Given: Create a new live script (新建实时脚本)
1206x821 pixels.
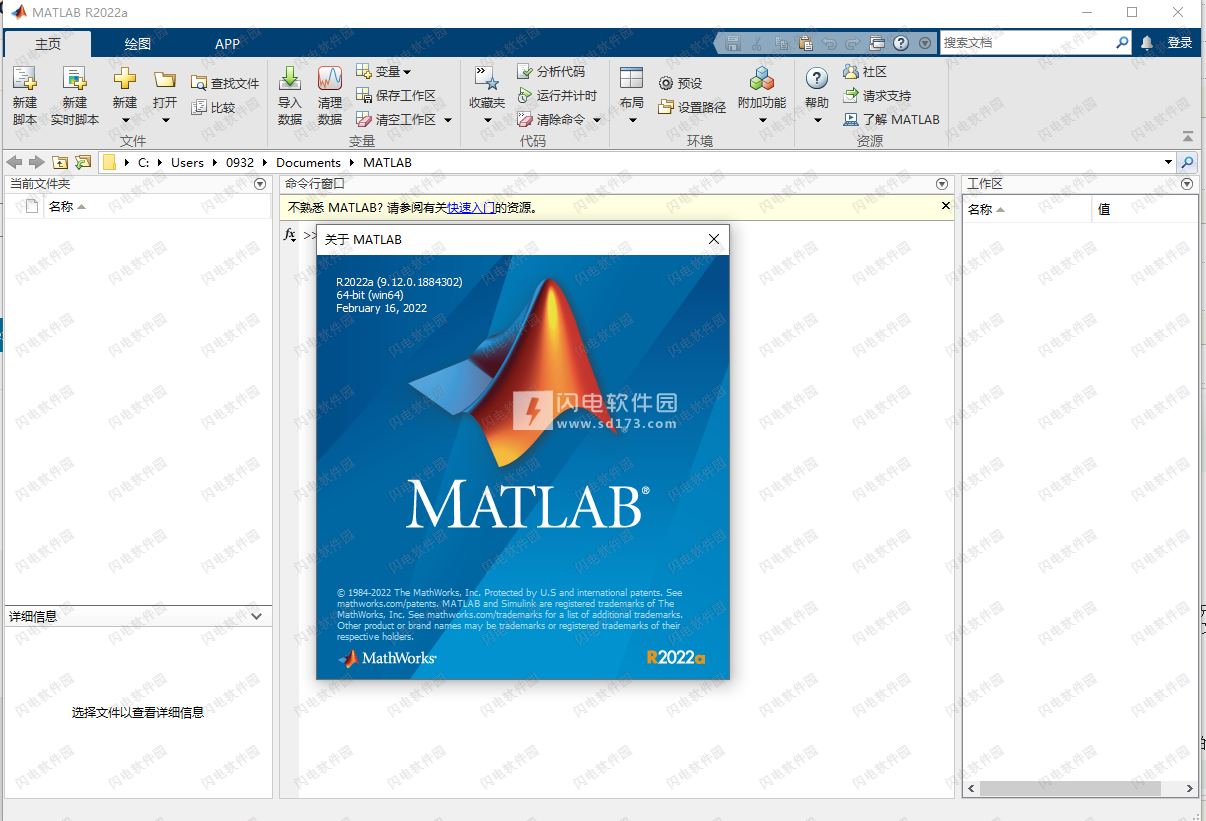Looking at the screenshot, I should coord(75,96).
